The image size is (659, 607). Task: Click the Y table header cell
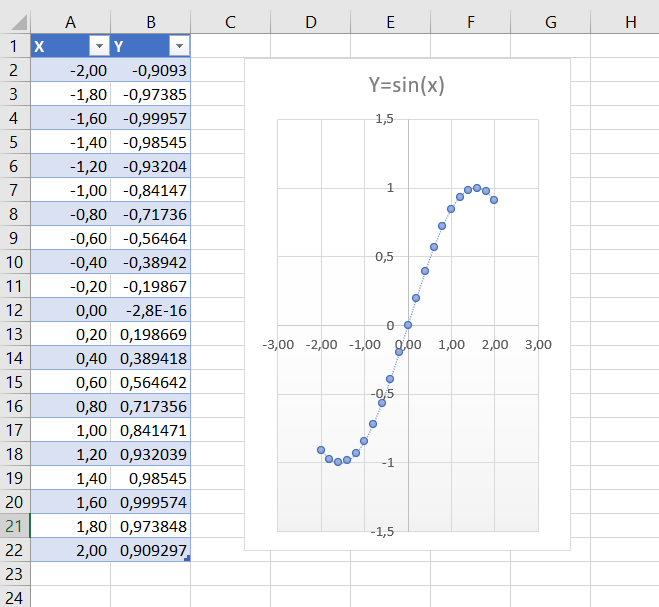coord(150,46)
